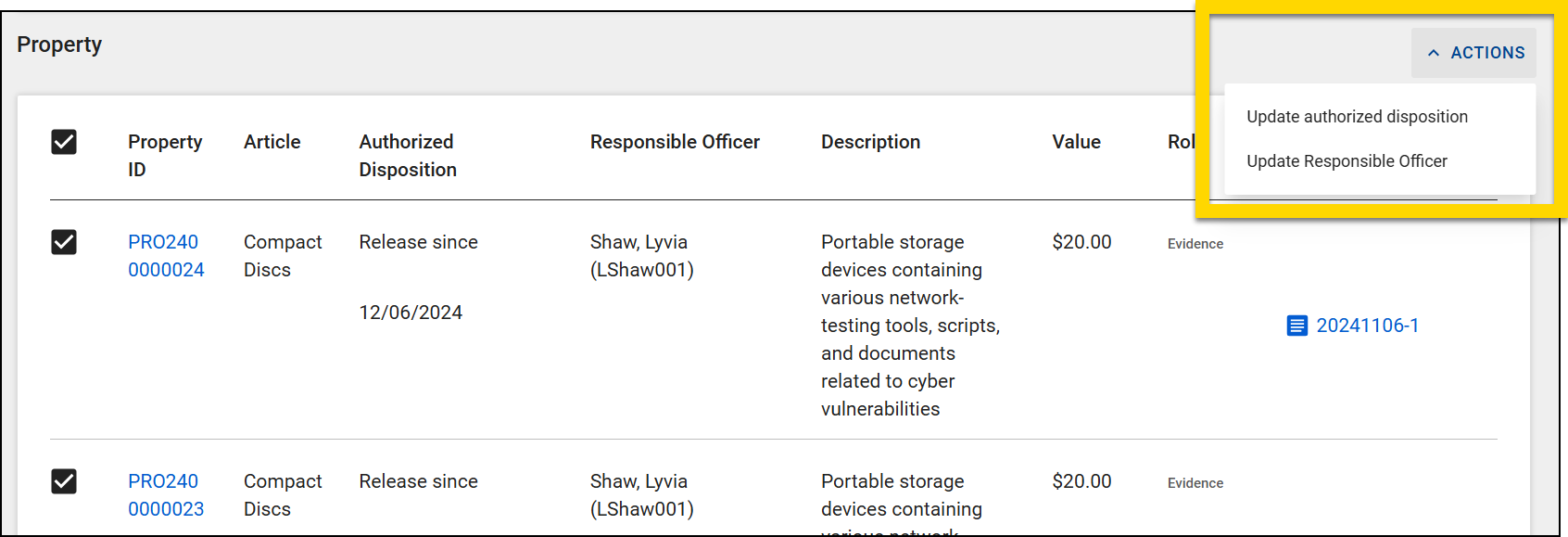Click the document icon beside 20241106-1
This screenshot has width=1568, height=537.
click(x=1296, y=326)
